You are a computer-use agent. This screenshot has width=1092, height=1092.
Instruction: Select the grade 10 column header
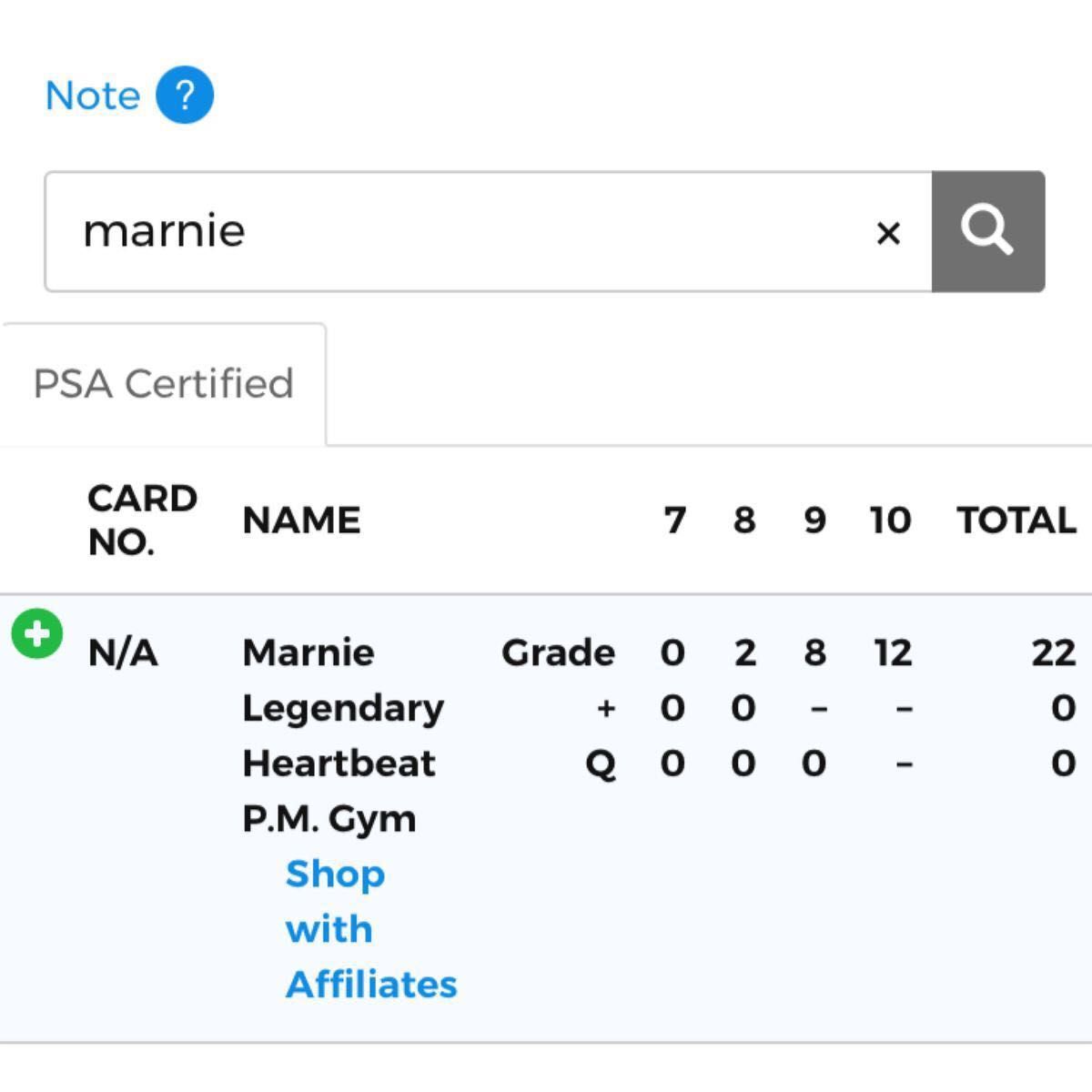890,521
